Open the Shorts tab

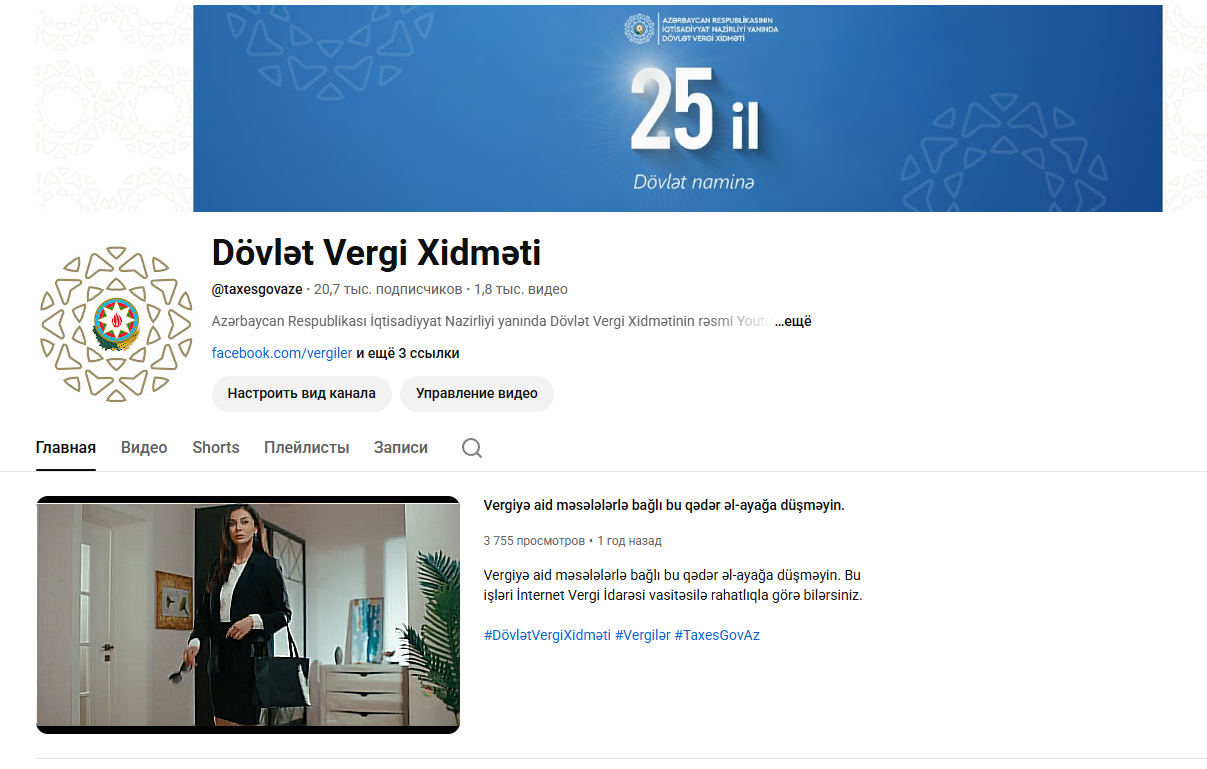pyautogui.click(x=216, y=448)
